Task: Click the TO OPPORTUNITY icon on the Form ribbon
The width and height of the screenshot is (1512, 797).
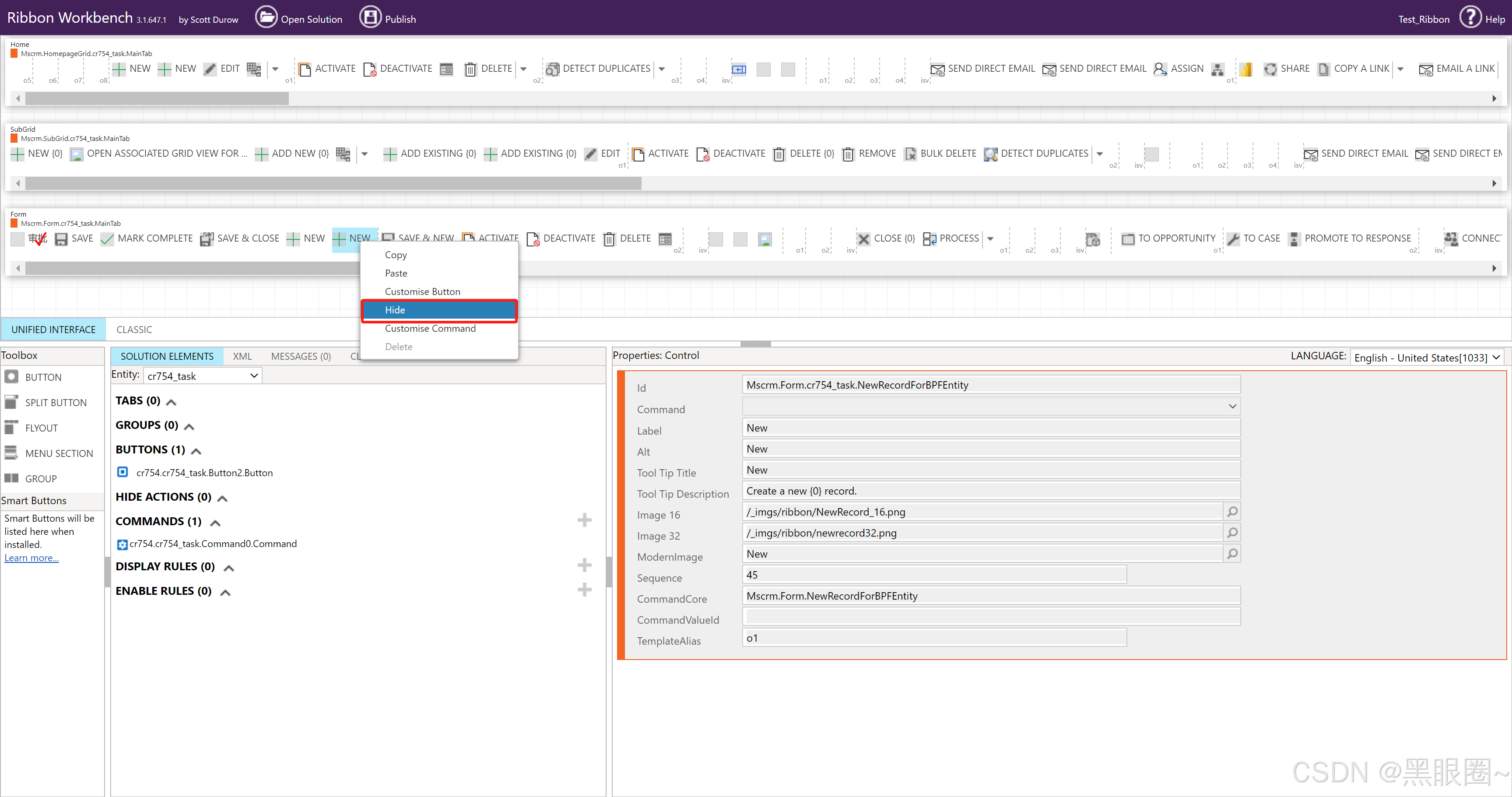Action: coord(1128,238)
